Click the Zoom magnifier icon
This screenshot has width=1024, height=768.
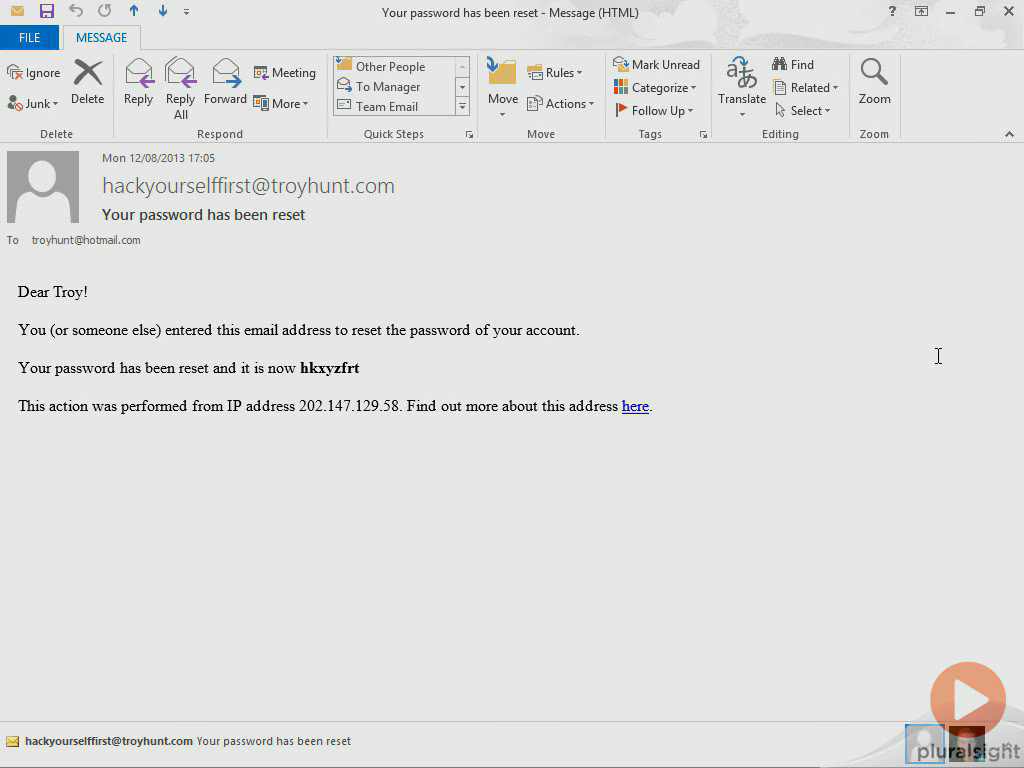point(874,72)
